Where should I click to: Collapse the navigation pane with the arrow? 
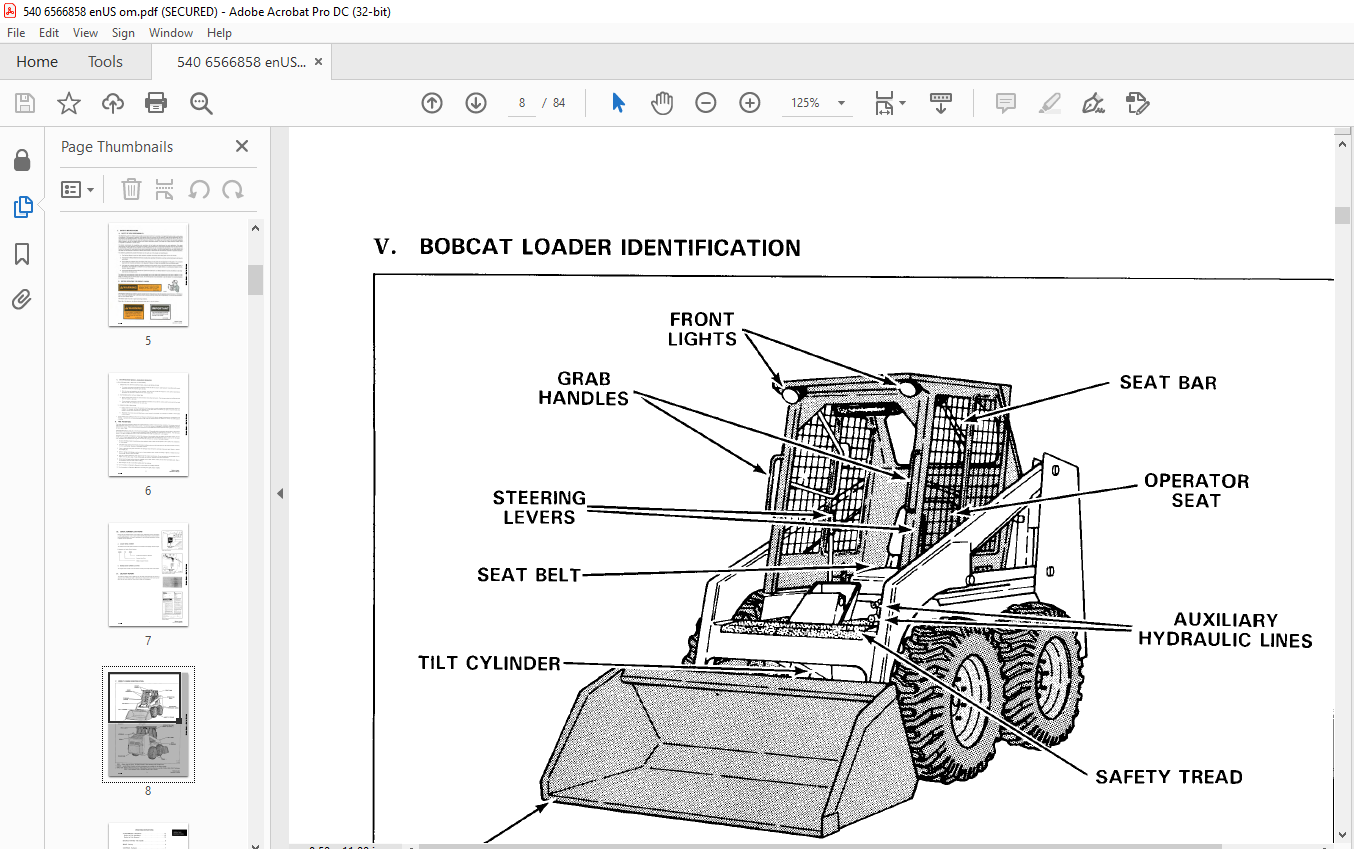[280, 493]
